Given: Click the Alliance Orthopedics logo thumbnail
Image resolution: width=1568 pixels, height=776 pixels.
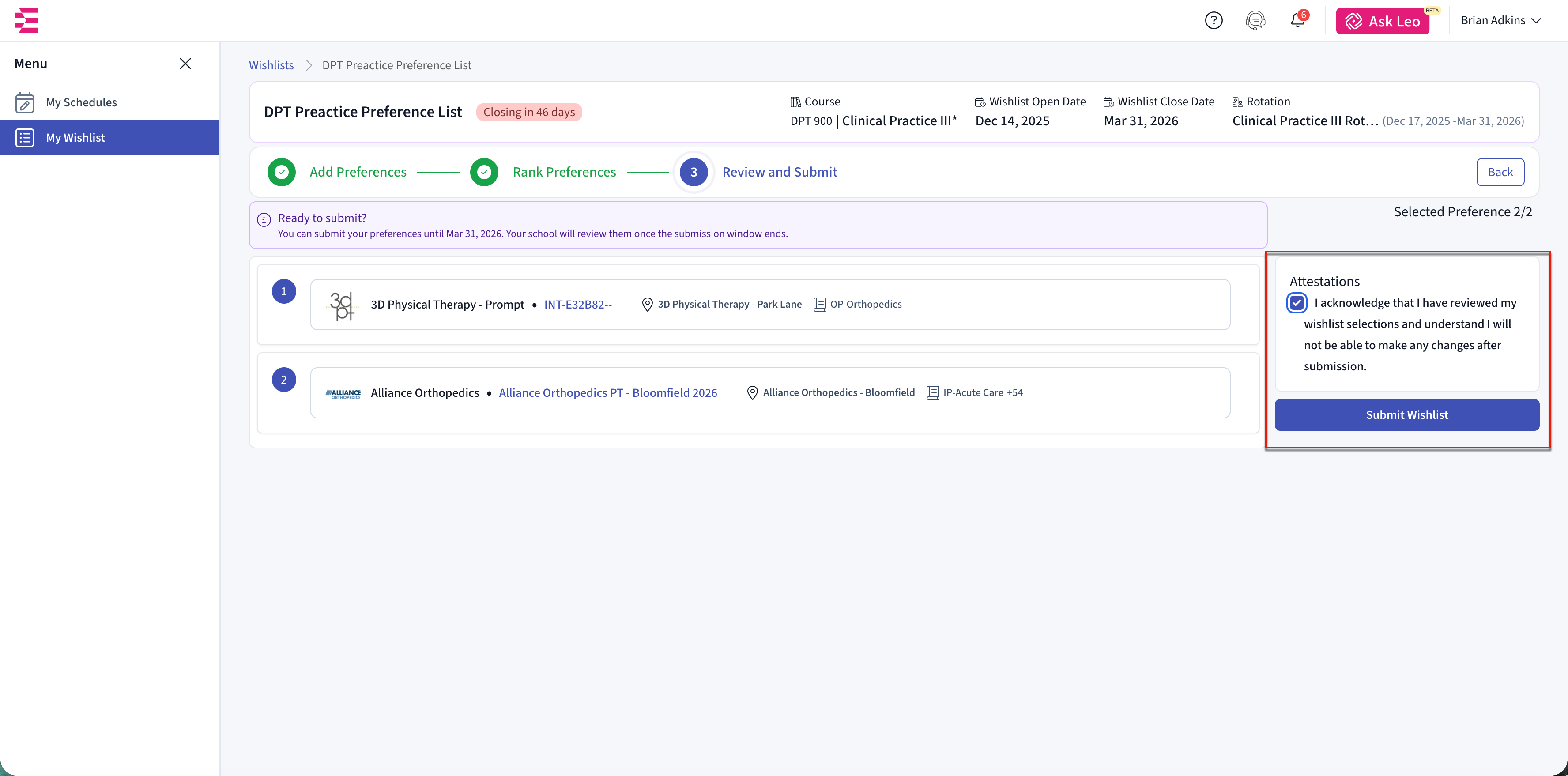Looking at the screenshot, I should coord(343,394).
